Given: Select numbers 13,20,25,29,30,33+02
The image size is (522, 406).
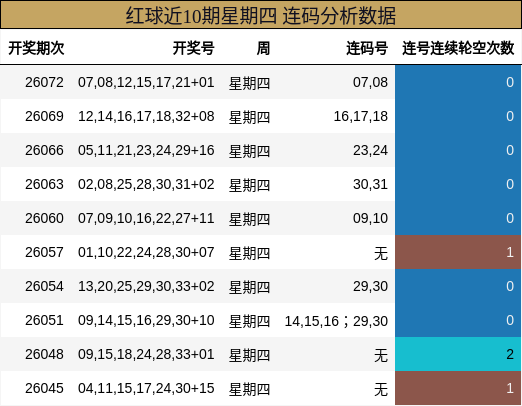Looking at the screenshot, I should (146, 286).
